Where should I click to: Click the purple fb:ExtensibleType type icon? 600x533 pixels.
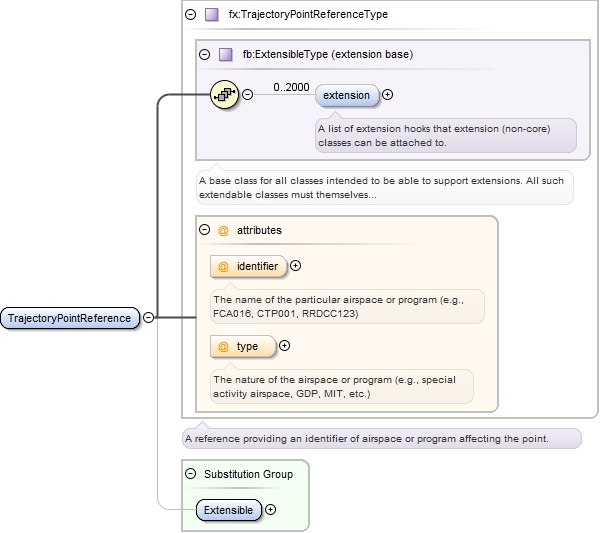coord(225,55)
